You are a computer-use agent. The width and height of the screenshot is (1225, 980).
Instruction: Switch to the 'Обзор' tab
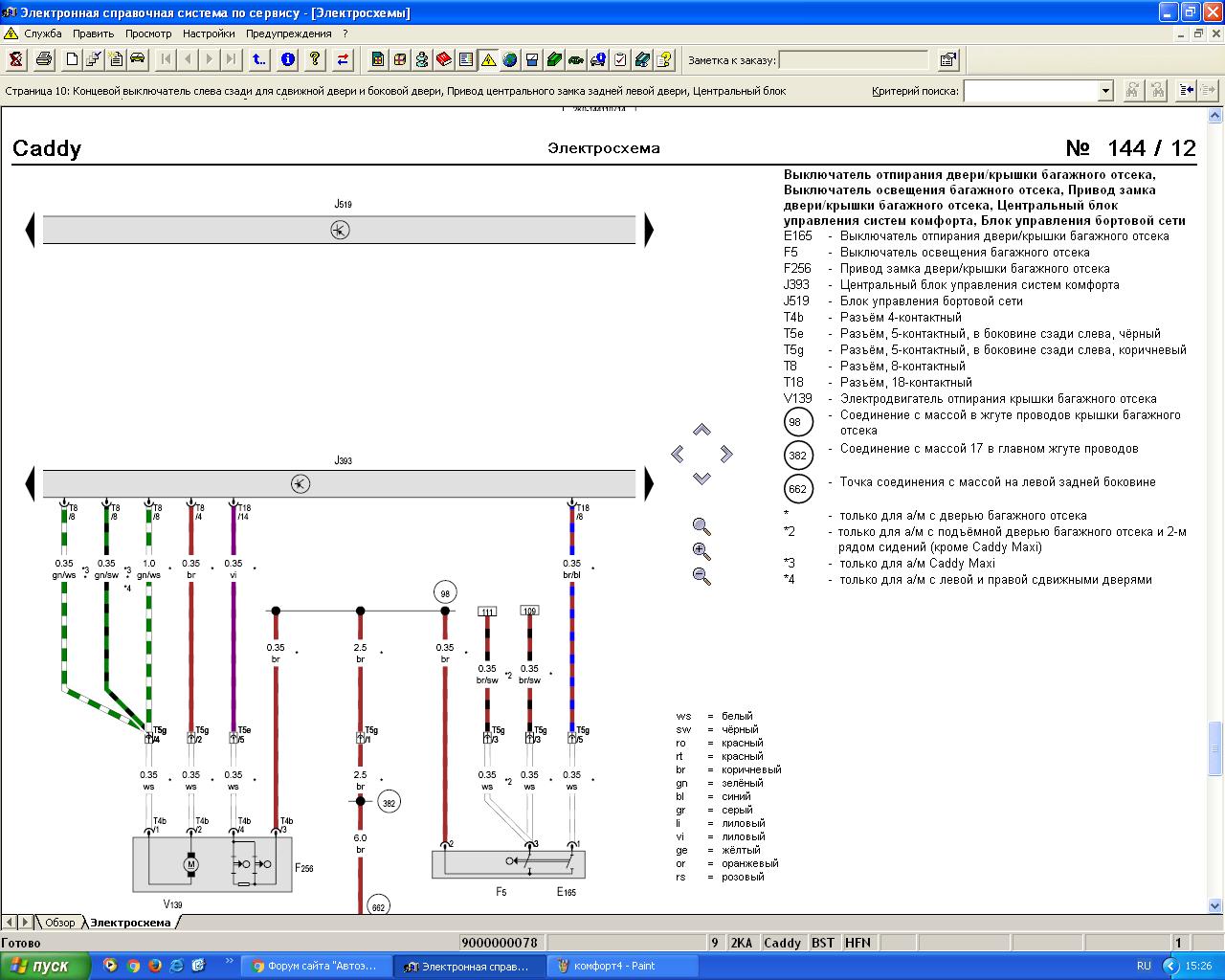coord(59,923)
